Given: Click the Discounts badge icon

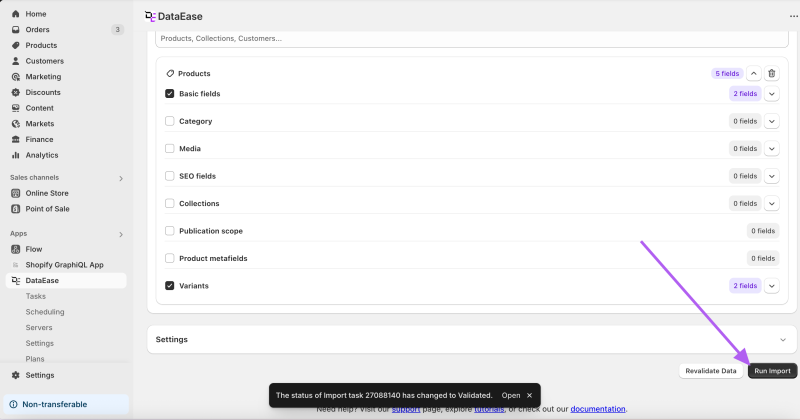Looking at the screenshot, I should [16, 92].
